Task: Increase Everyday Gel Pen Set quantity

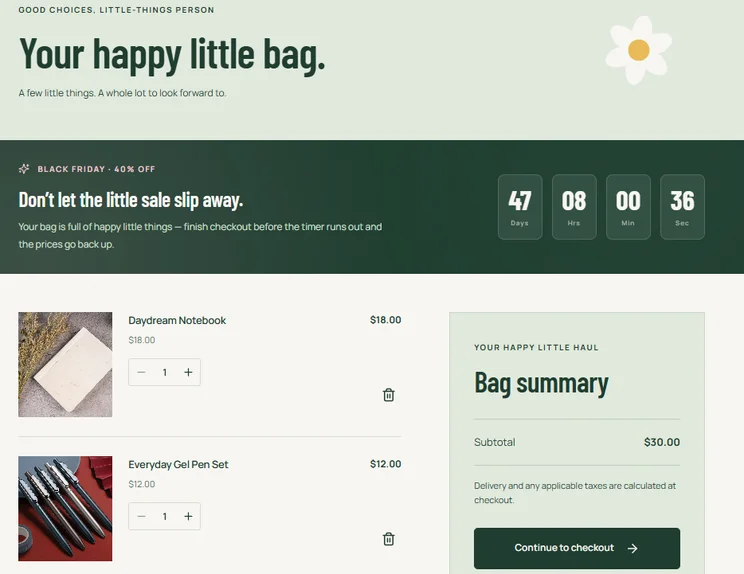Action: pos(188,516)
